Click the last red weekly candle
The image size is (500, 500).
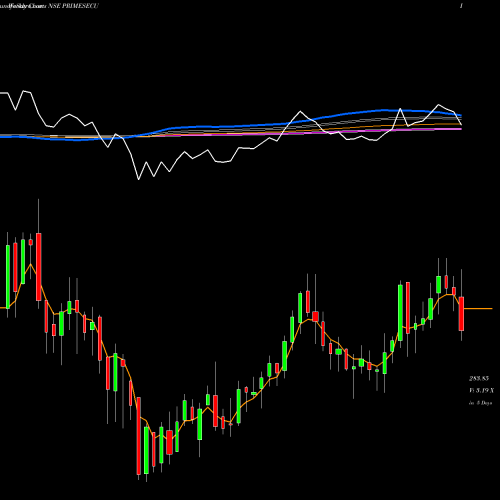click(x=461, y=314)
